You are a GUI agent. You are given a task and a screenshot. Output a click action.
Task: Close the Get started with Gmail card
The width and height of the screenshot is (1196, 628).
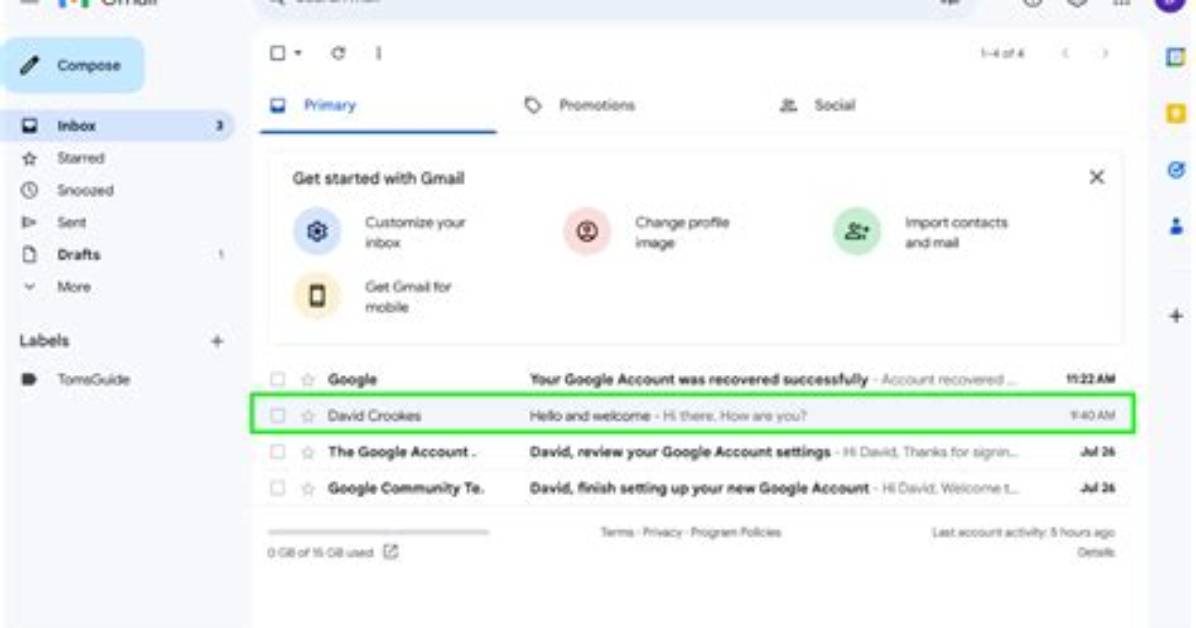[1097, 177]
